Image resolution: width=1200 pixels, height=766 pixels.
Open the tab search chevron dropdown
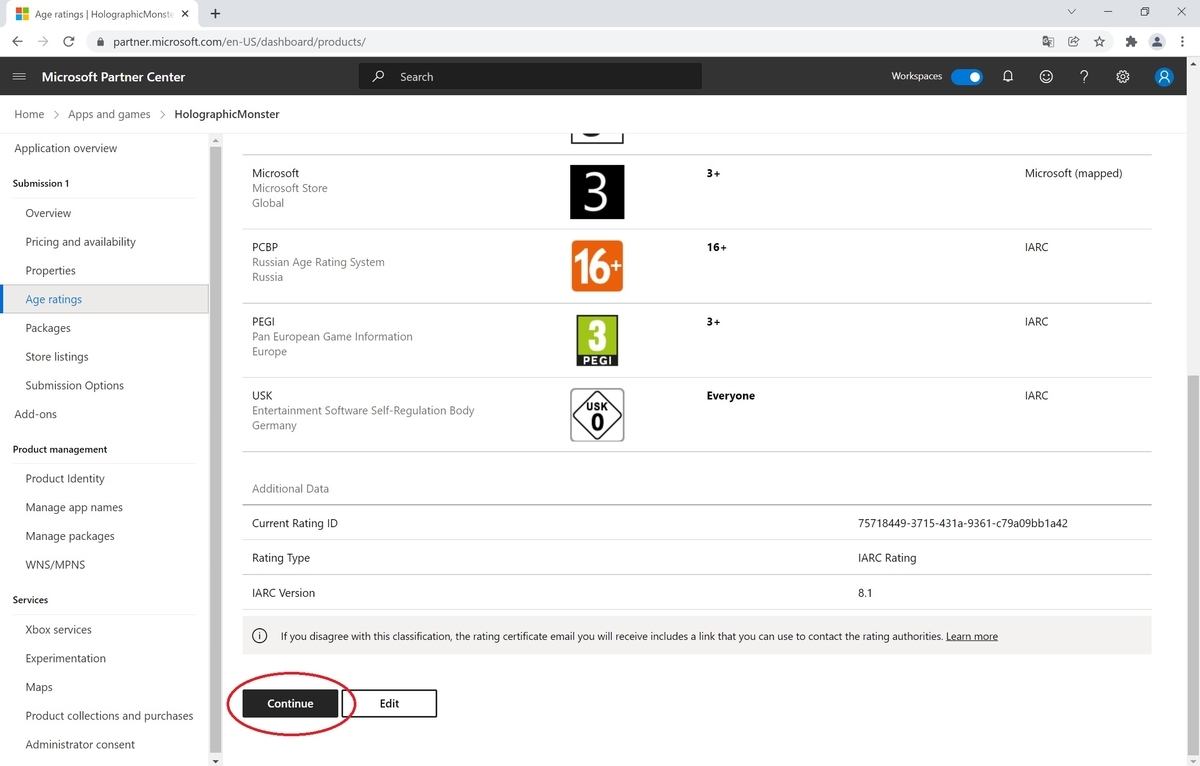[1071, 12]
